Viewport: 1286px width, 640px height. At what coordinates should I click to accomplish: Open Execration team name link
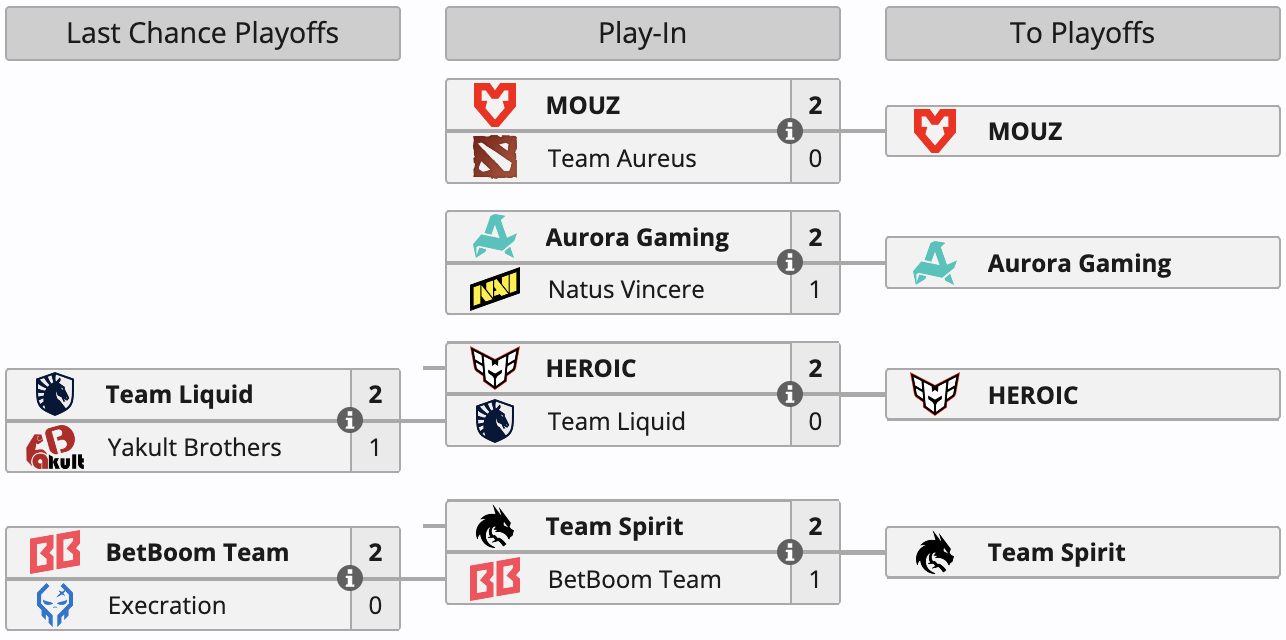pos(167,606)
